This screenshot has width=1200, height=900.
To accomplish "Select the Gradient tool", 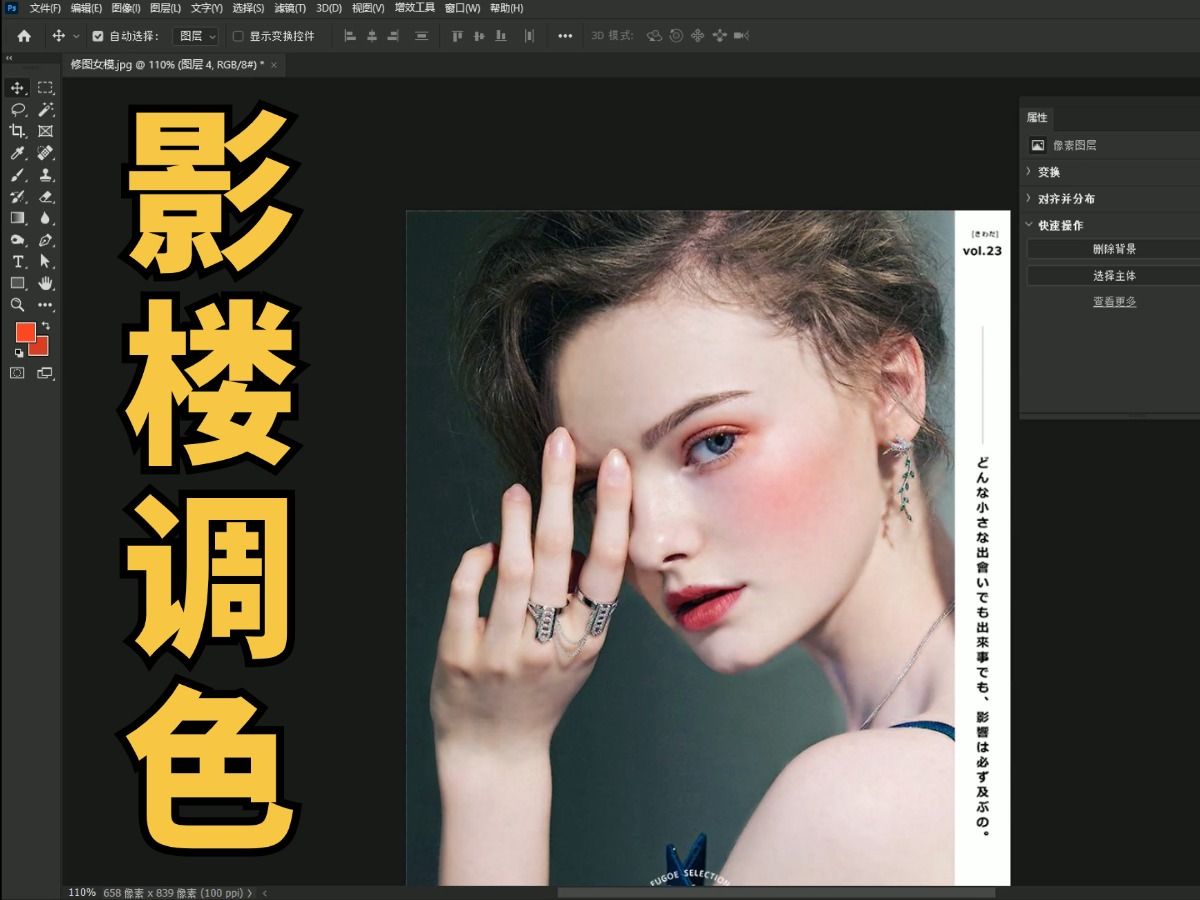I will click(x=17, y=217).
